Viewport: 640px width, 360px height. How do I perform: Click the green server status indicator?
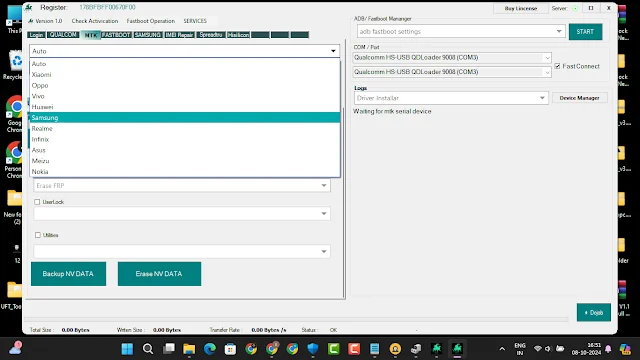[575, 8]
